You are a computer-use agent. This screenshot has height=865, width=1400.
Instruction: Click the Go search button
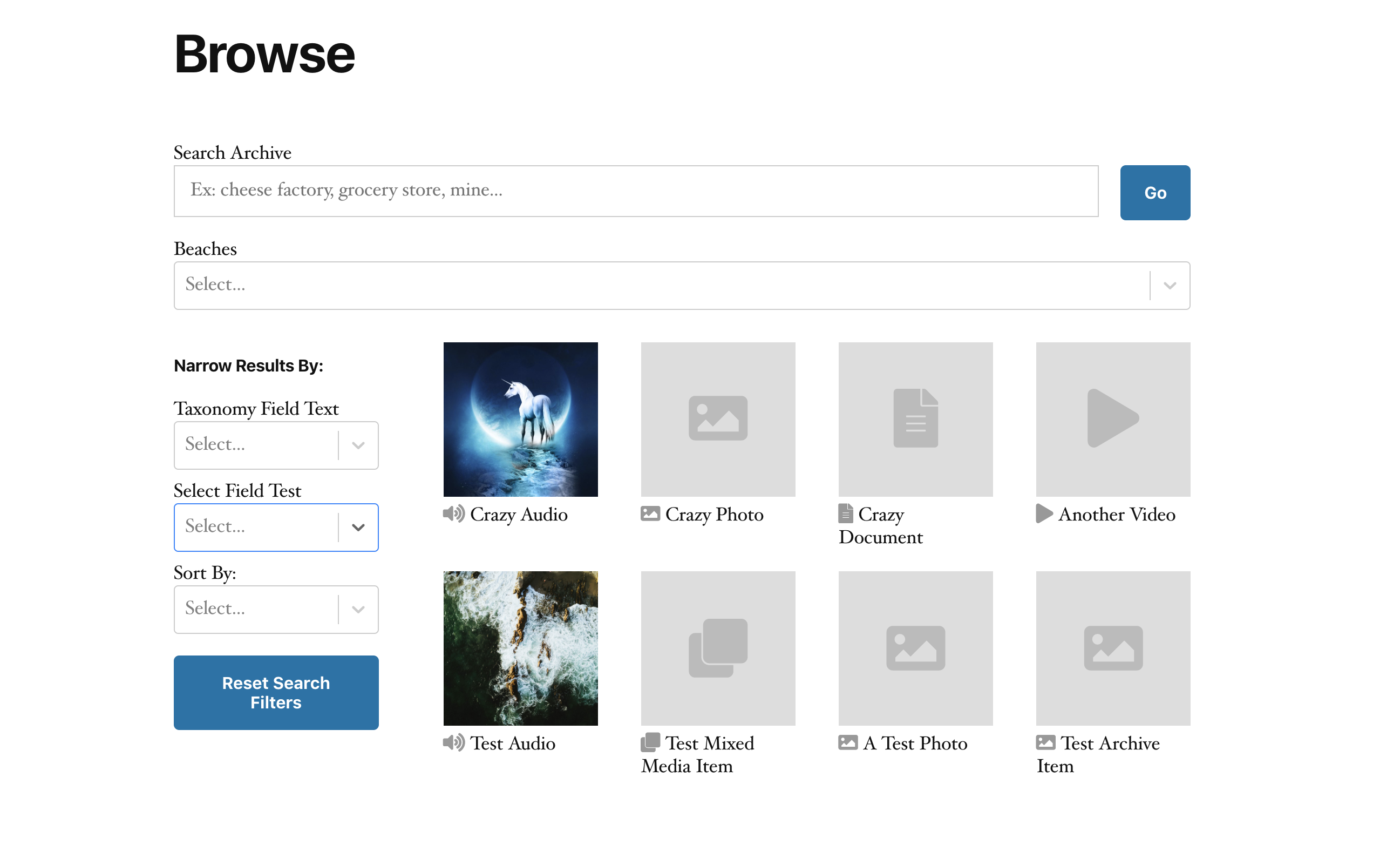(x=1155, y=192)
